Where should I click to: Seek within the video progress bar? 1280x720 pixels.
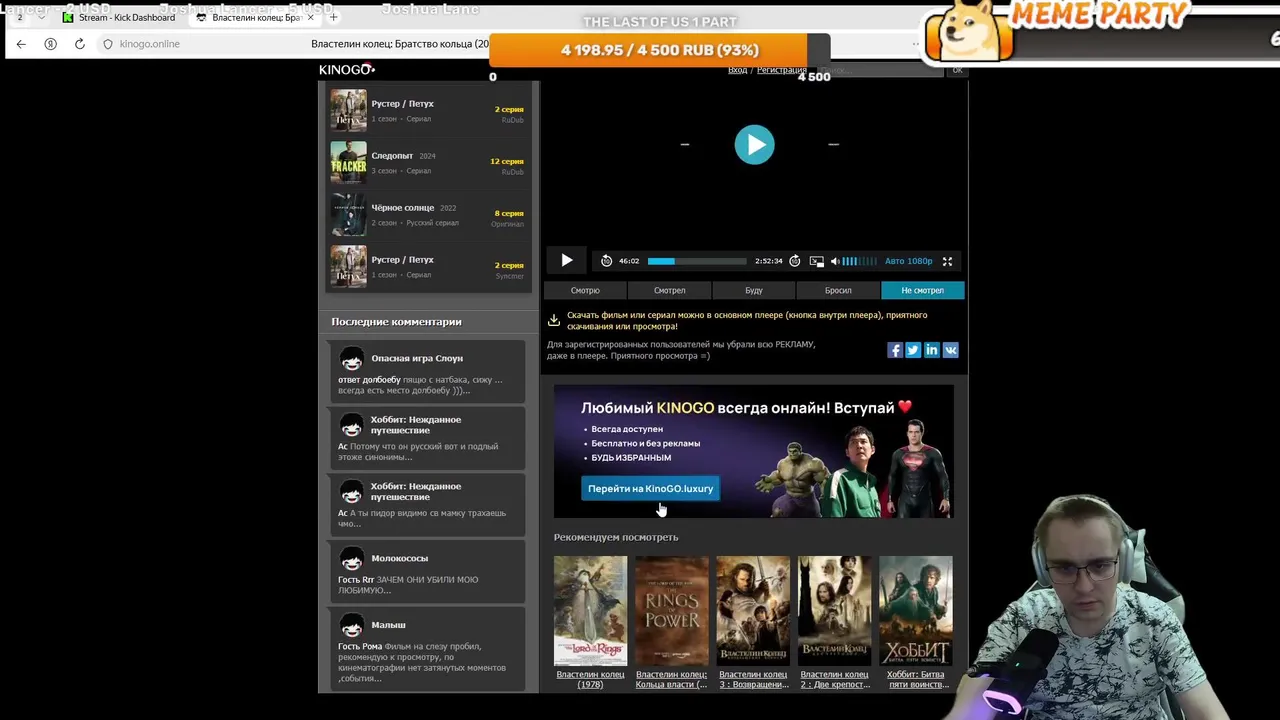point(697,261)
